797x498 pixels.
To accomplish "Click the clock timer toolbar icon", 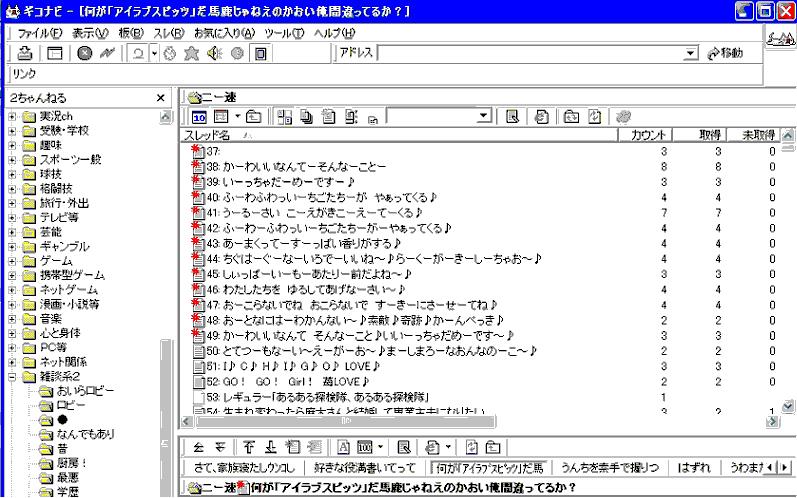I will (170, 53).
